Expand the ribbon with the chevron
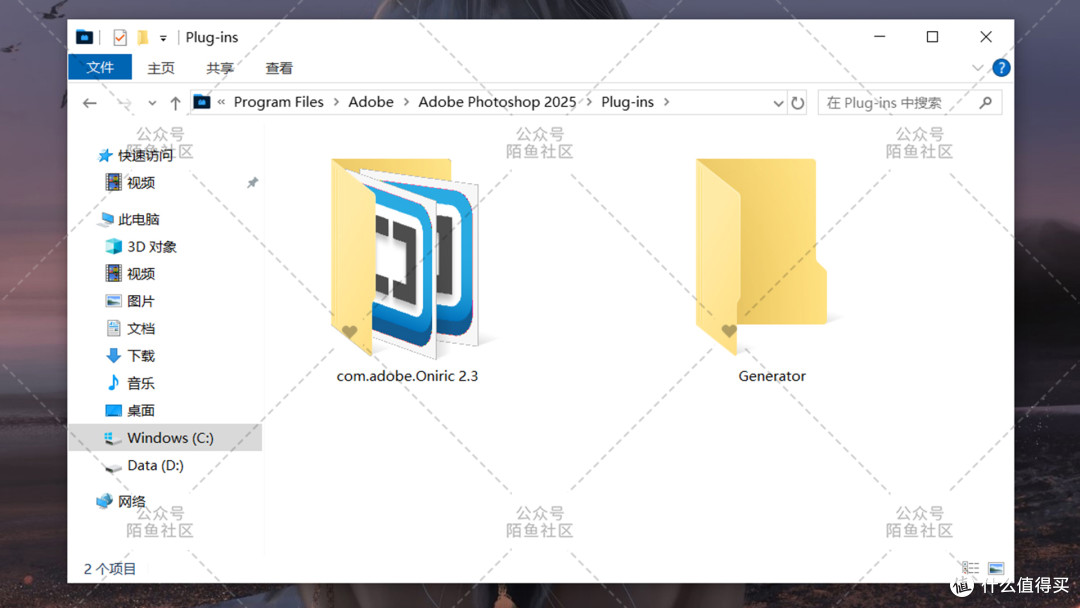1080x608 pixels. click(x=977, y=67)
